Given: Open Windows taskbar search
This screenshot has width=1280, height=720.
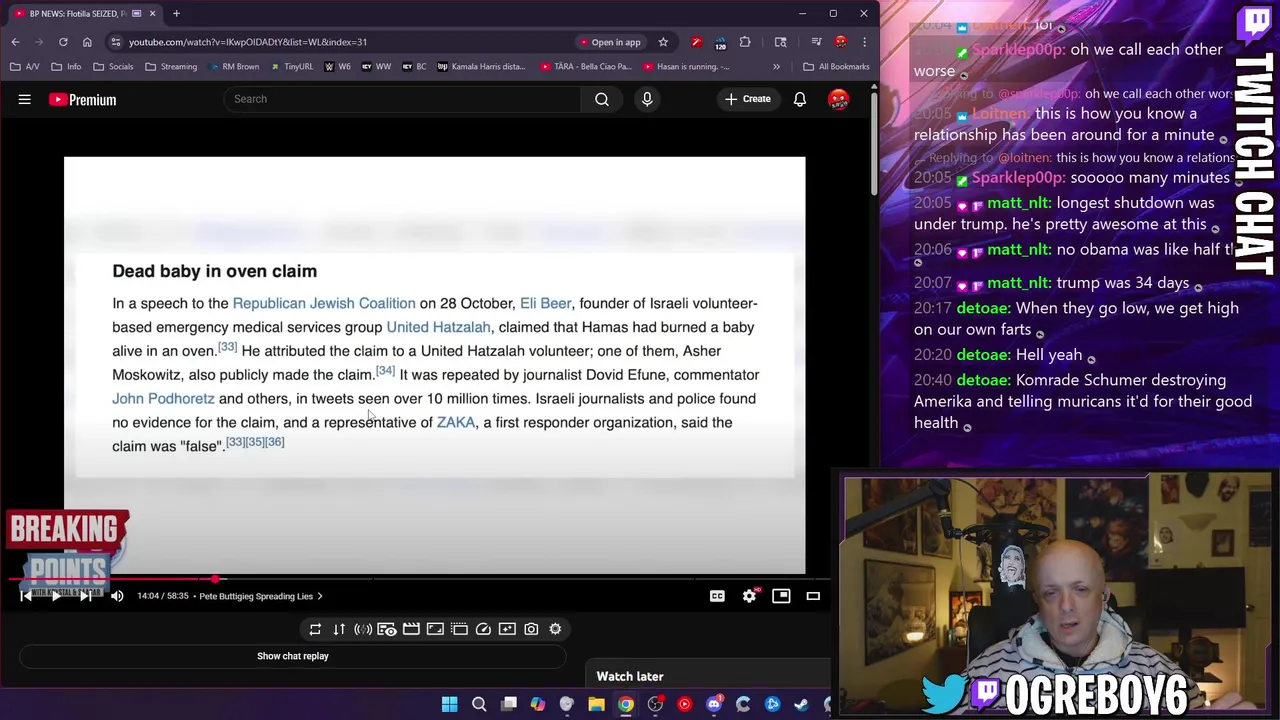Looking at the screenshot, I should [x=479, y=704].
